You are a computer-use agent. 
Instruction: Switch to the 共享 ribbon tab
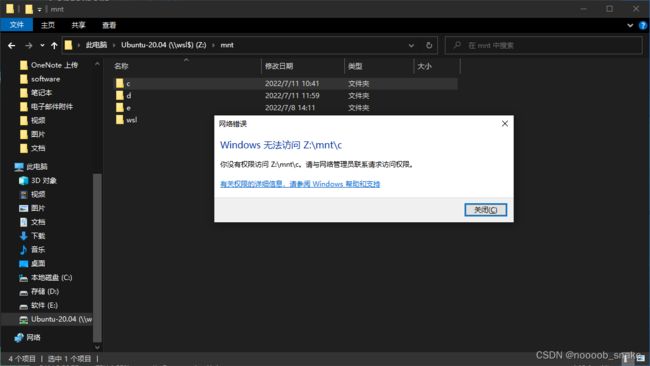pos(78,25)
